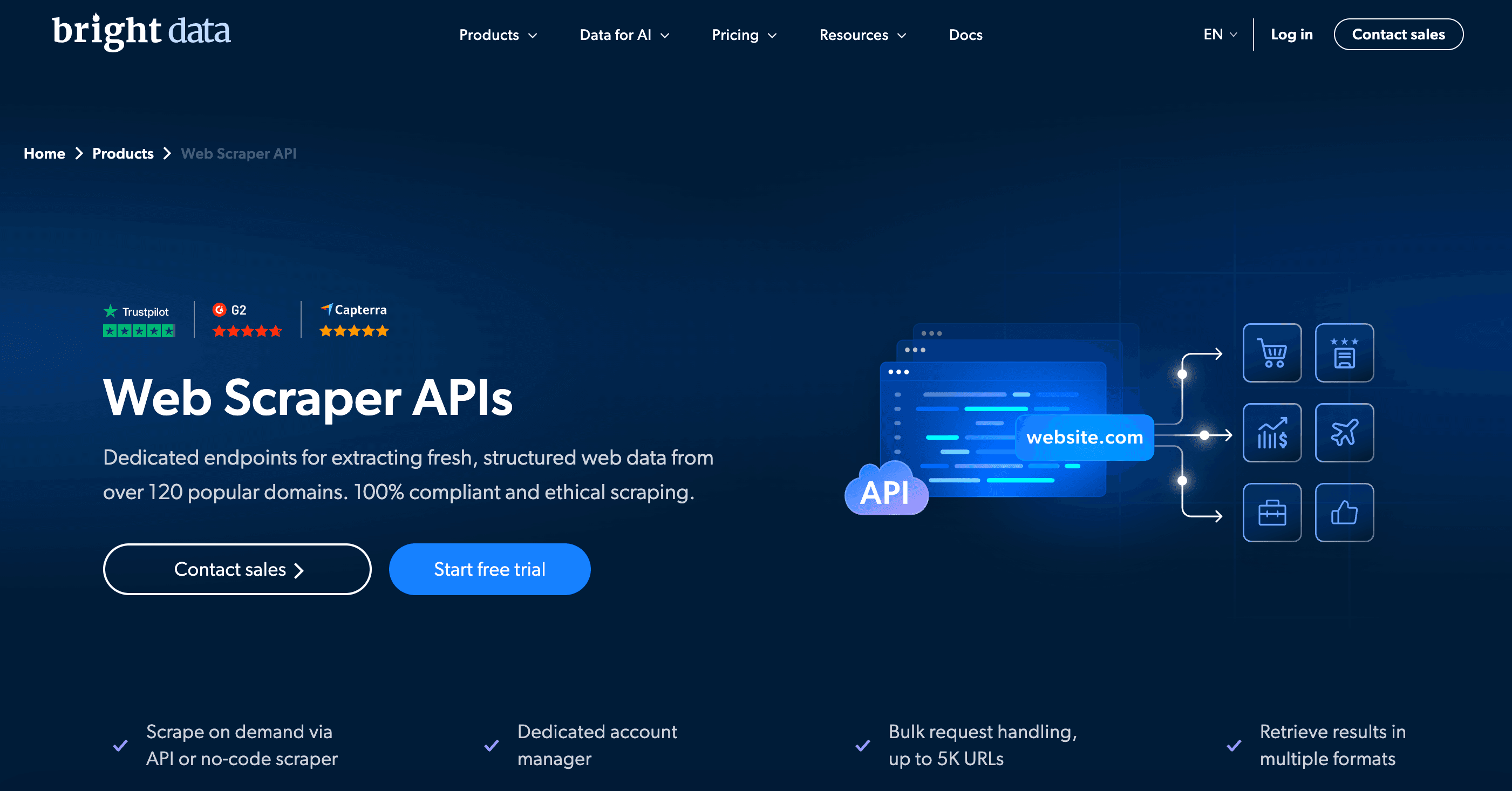Click 'Bulk request handling, up to 5K URLs' text

pos(983,745)
